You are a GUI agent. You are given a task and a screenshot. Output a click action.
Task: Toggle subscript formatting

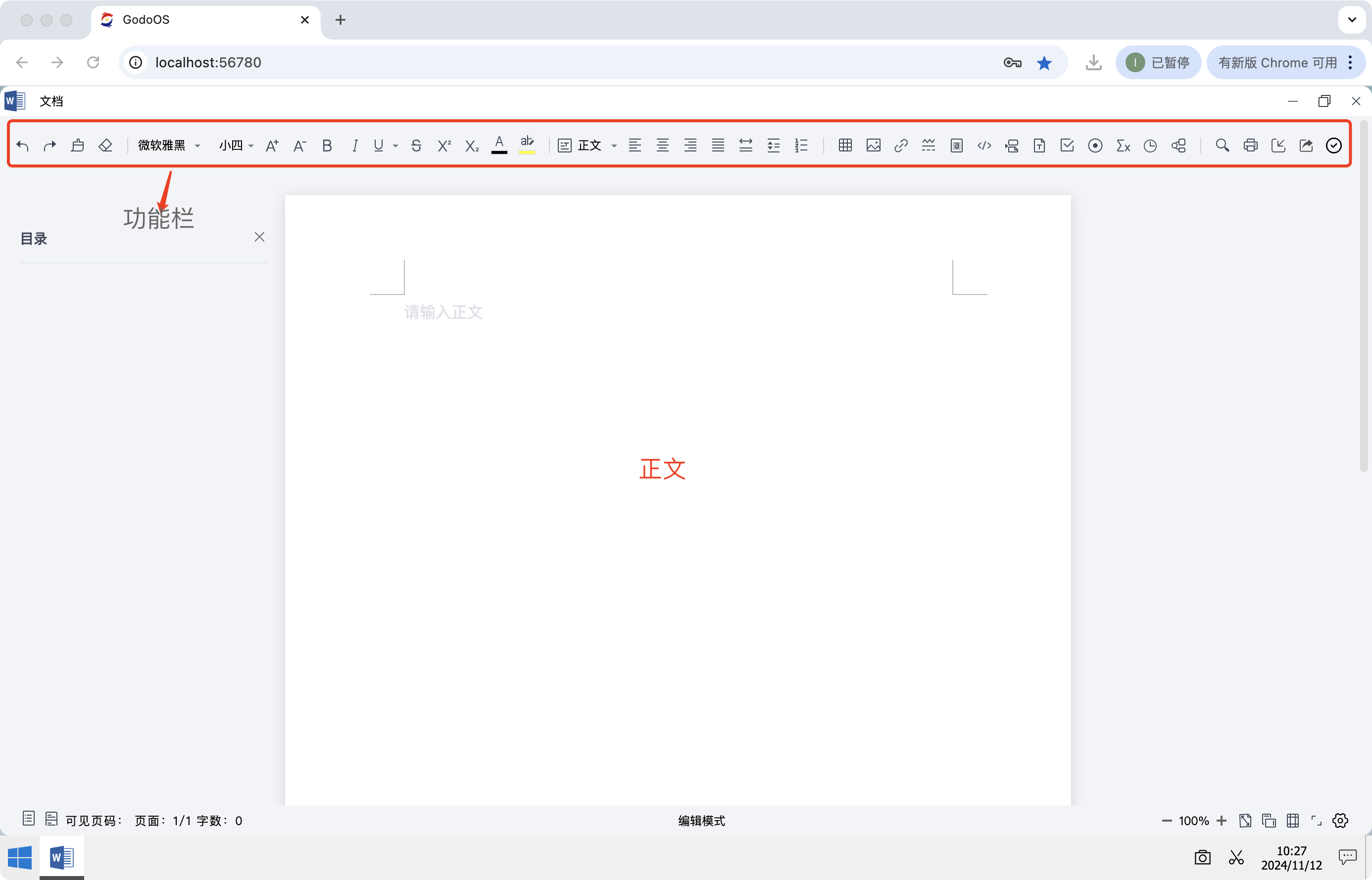click(x=471, y=146)
